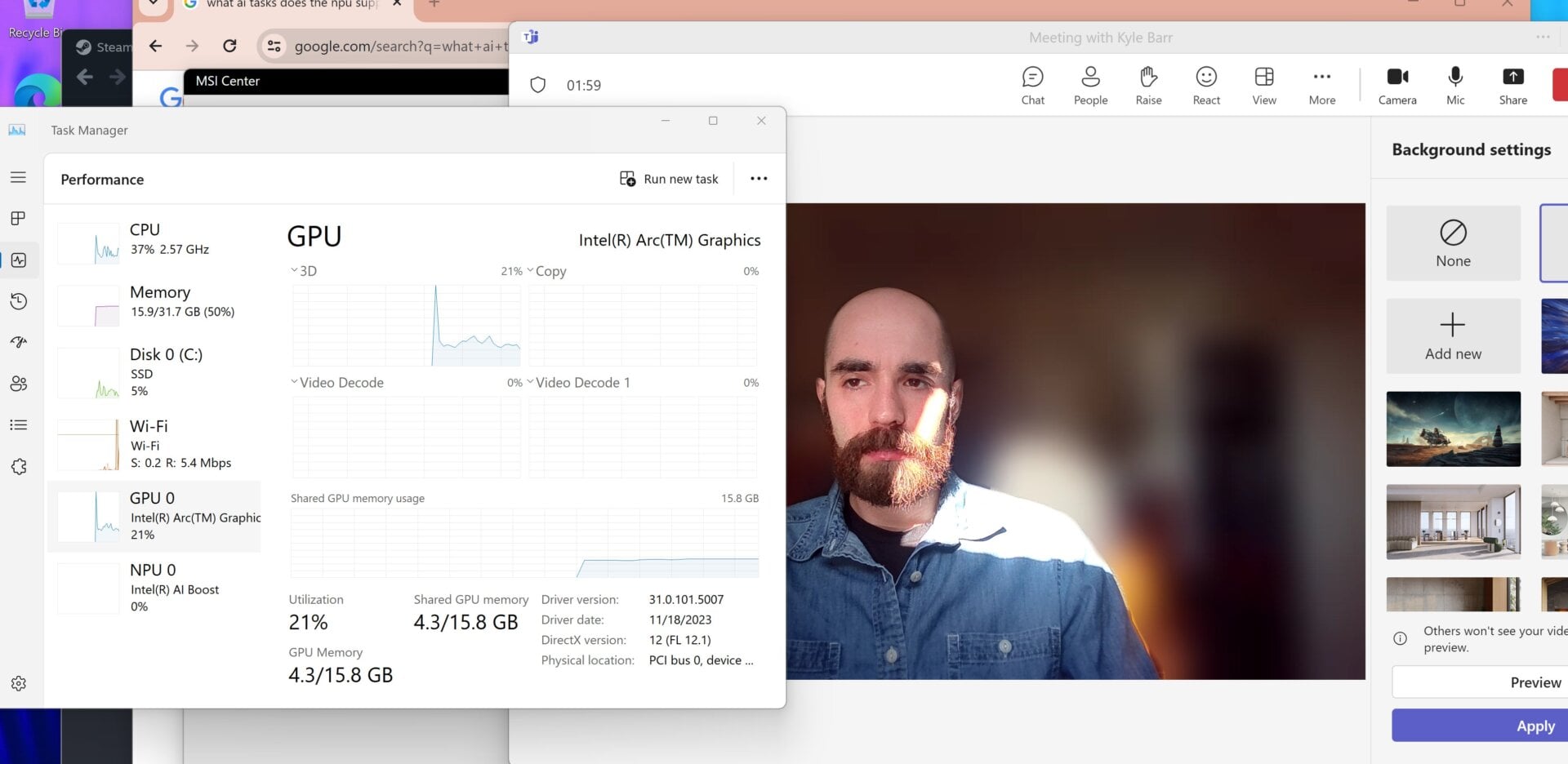The width and height of the screenshot is (1568, 764).
Task: Select the None background option
Action: [x=1453, y=243]
